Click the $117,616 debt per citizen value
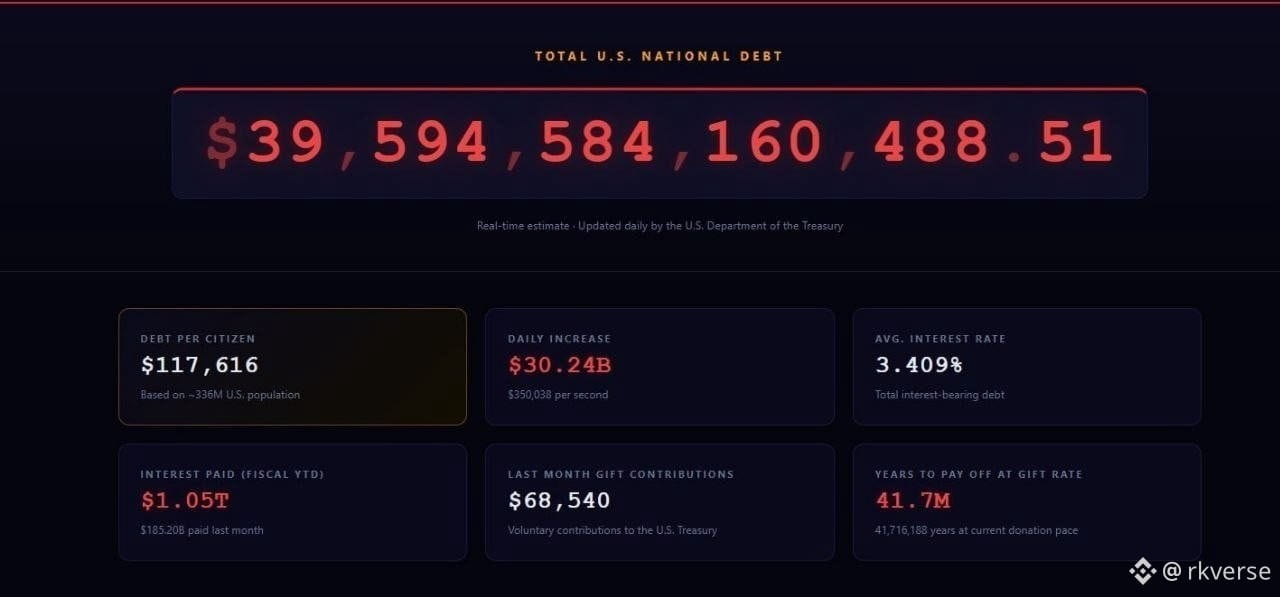 coord(200,365)
